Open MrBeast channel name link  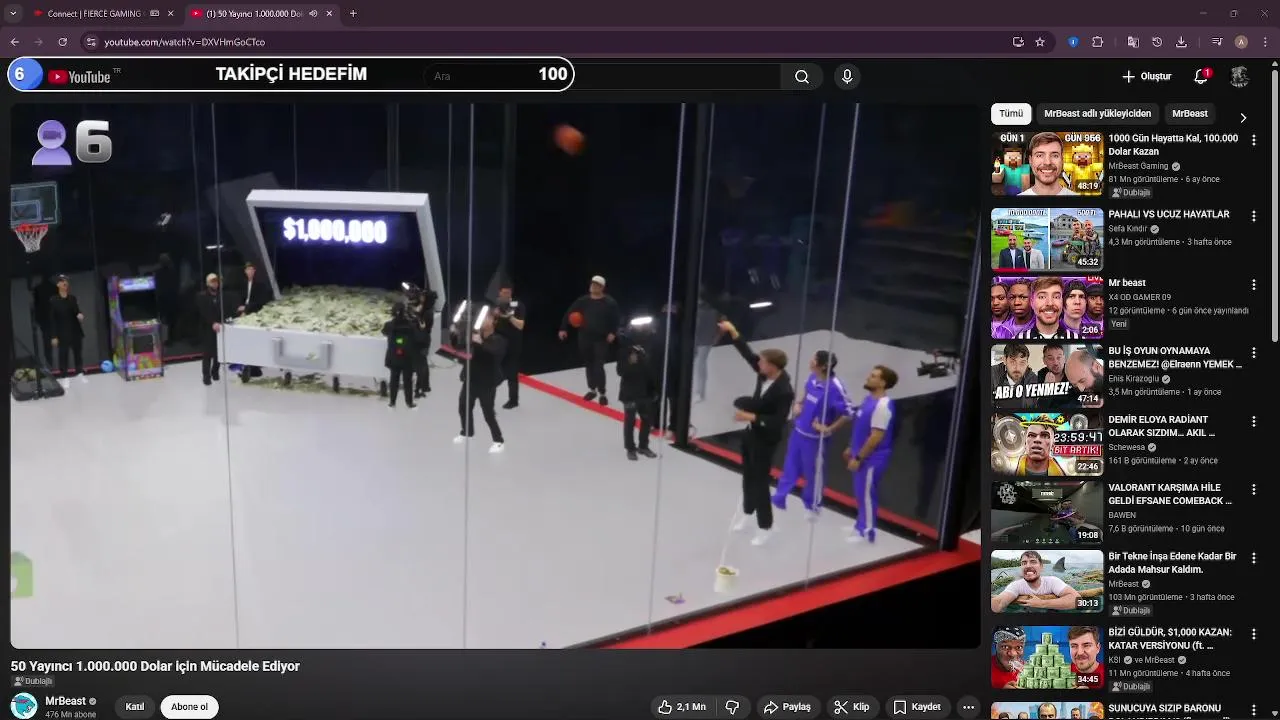pyautogui.click(x=65, y=701)
